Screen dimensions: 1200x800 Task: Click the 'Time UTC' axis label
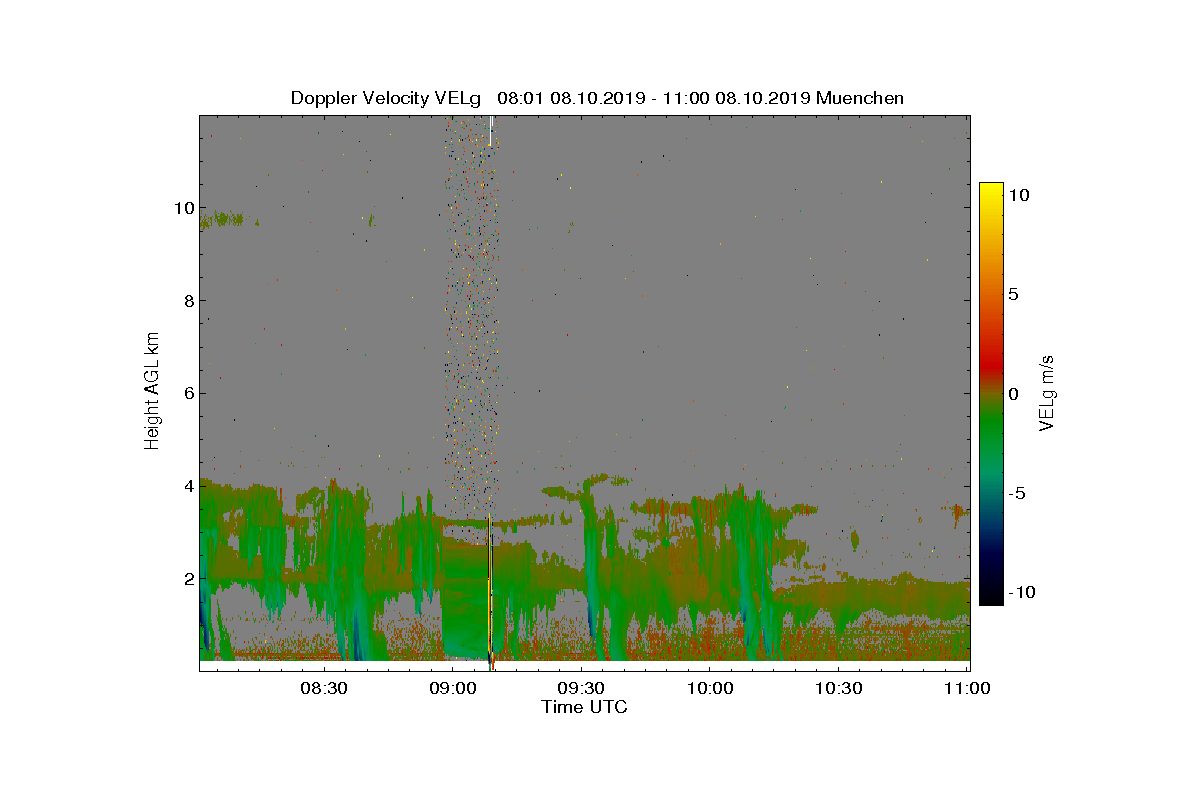pyautogui.click(x=585, y=707)
